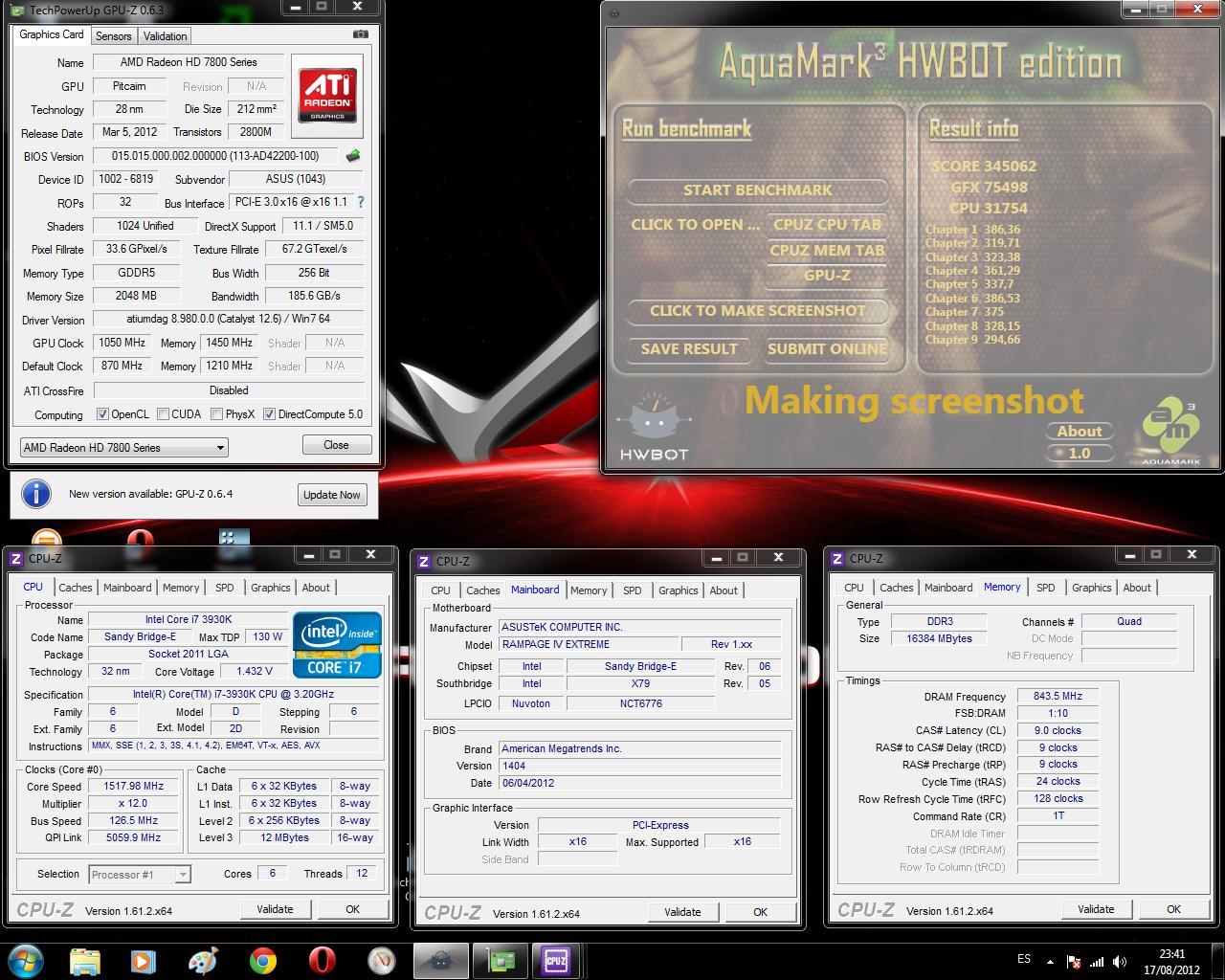The height and width of the screenshot is (980, 1225).
Task: Launch Google Chrome from the taskbar
Action: coord(262,961)
